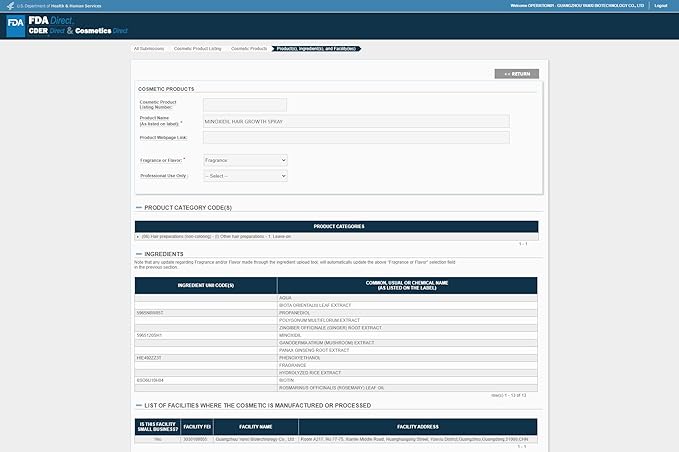
Task: Go to All Submissions breadcrumb
Action: point(149,48)
